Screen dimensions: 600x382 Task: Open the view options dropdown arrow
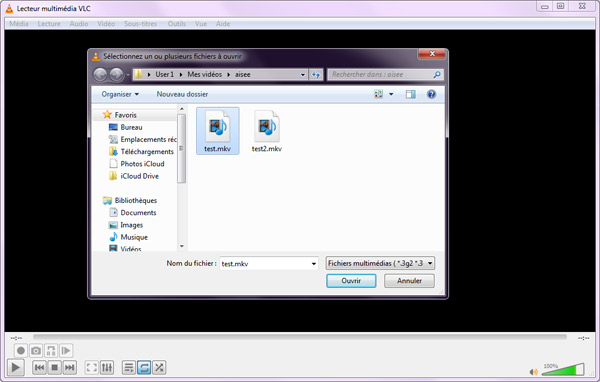pos(391,94)
